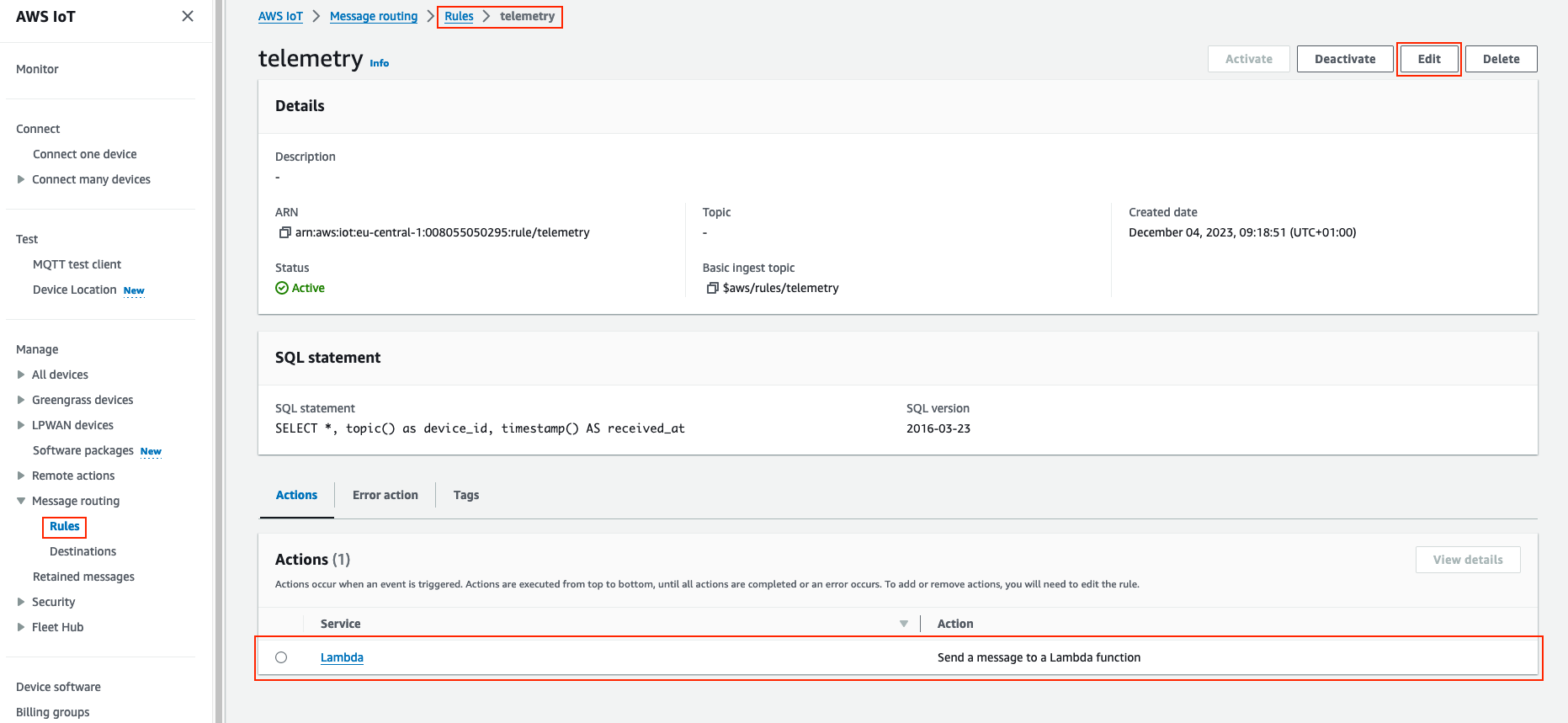
Task: Open Billing groups in sidebar
Action: pyautogui.click(x=52, y=712)
